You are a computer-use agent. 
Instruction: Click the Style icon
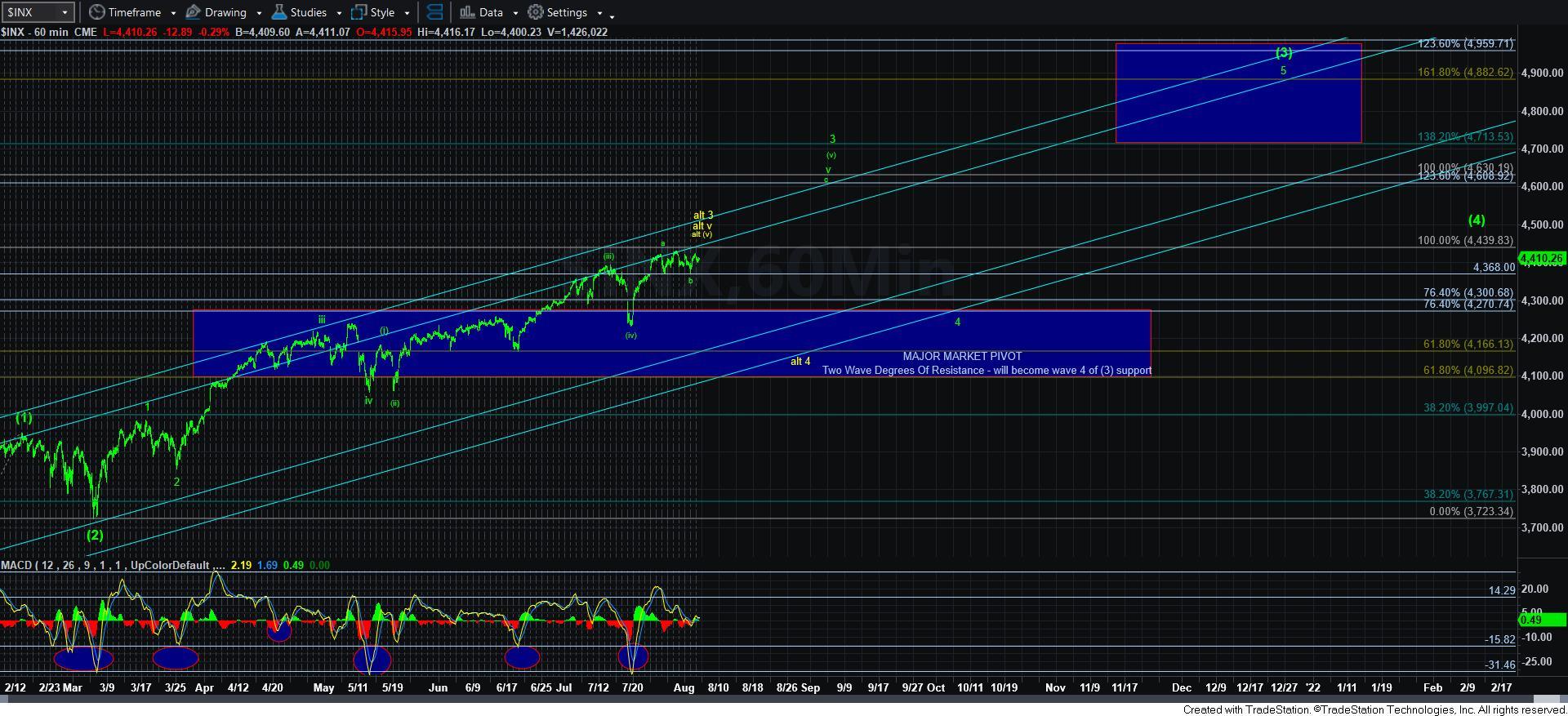pyautogui.click(x=359, y=12)
